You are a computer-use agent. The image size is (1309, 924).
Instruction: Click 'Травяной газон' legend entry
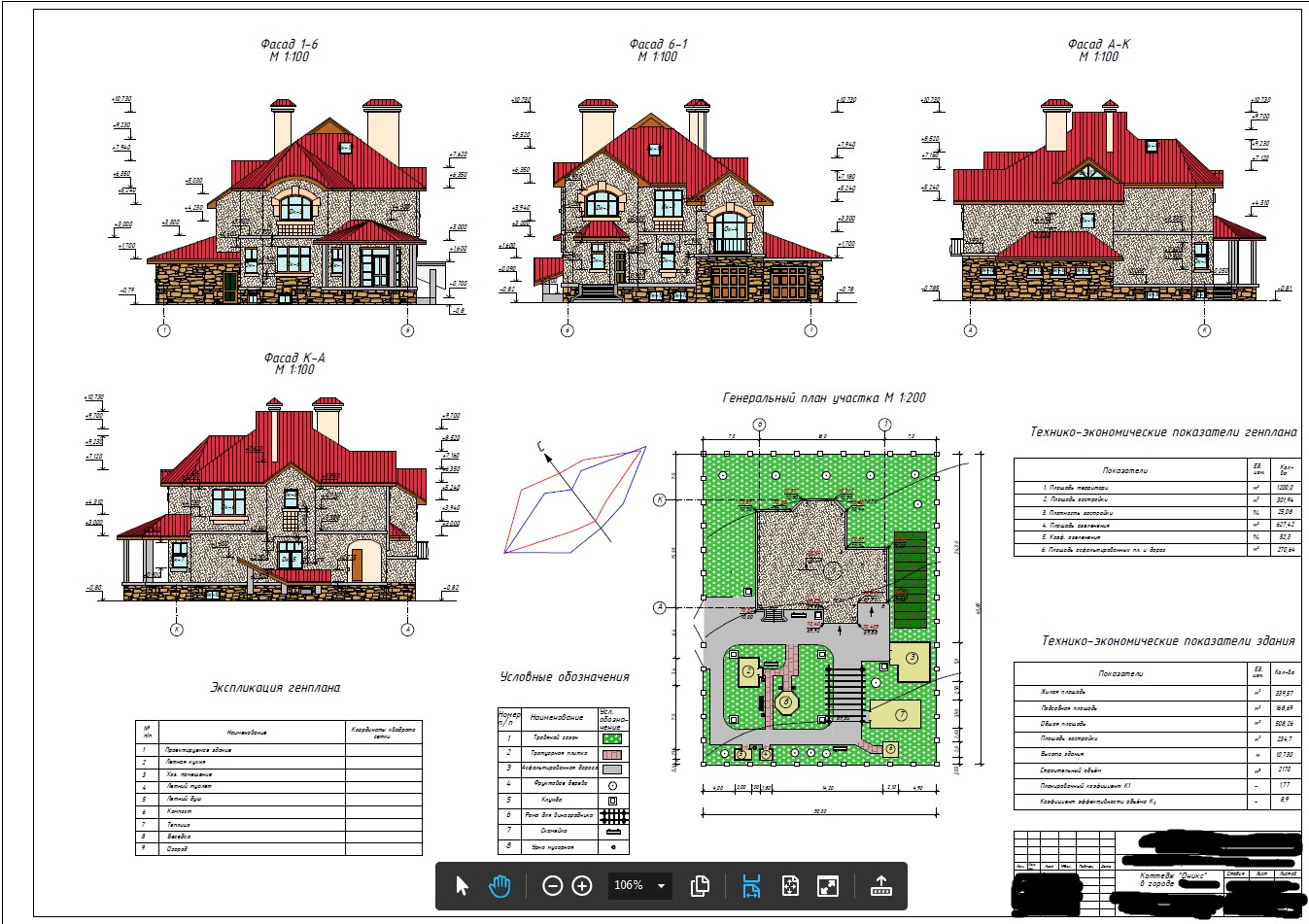pos(556,738)
